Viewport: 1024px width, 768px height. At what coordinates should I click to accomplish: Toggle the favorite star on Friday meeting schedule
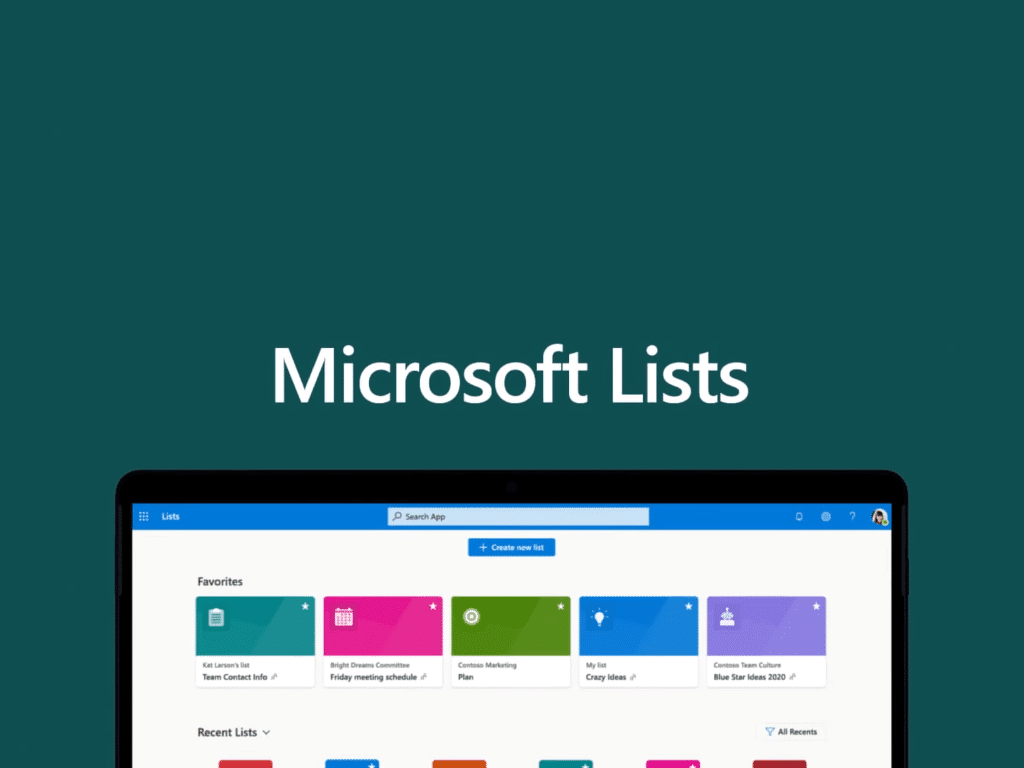(433, 606)
